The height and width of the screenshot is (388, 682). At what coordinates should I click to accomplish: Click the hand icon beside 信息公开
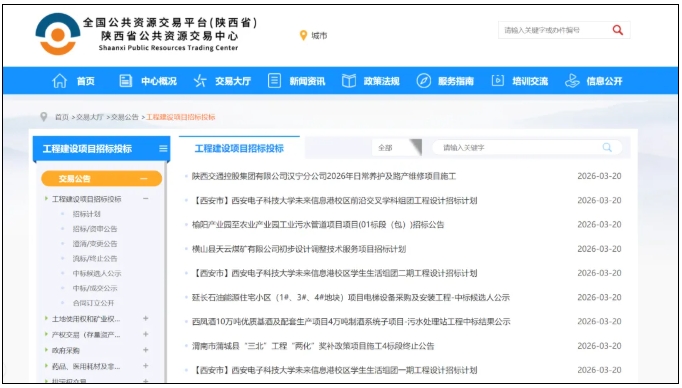coord(572,81)
